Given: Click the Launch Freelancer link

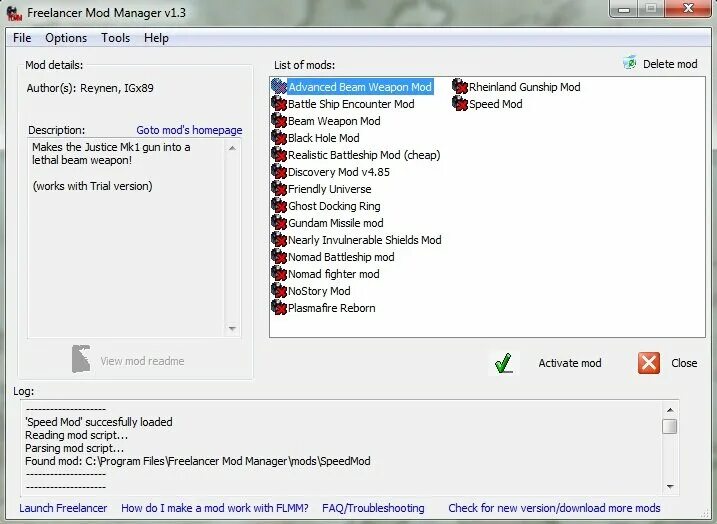Looking at the screenshot, I should (x=63, y=508).
